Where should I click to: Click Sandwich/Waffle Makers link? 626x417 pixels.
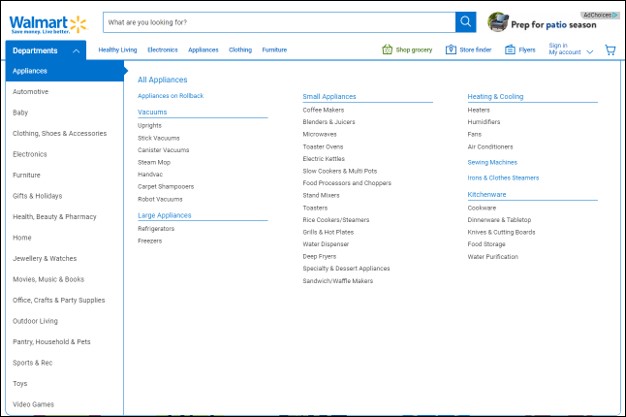point(337,281)
